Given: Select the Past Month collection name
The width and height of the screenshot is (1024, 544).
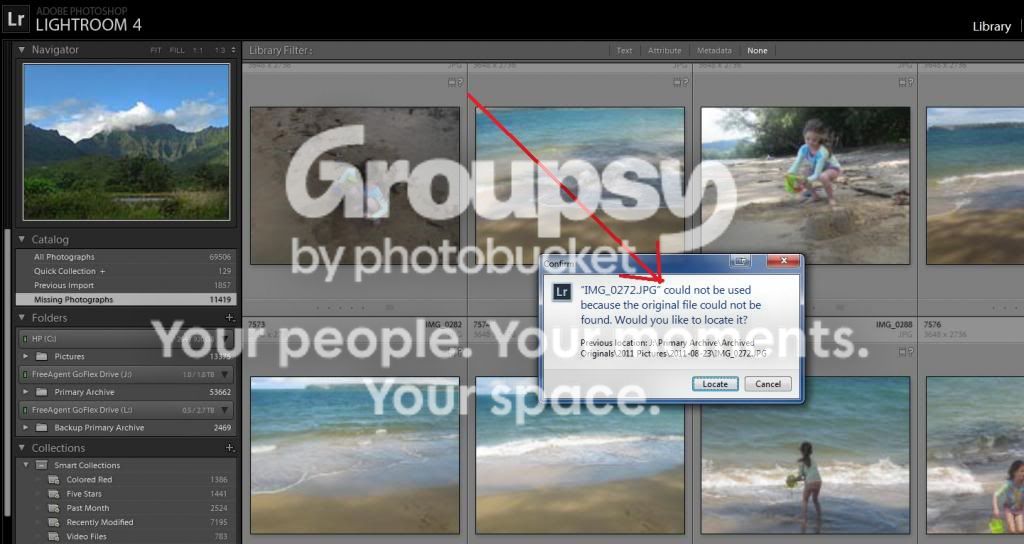Looking at the screenshot, I should [x=88, y=508].
